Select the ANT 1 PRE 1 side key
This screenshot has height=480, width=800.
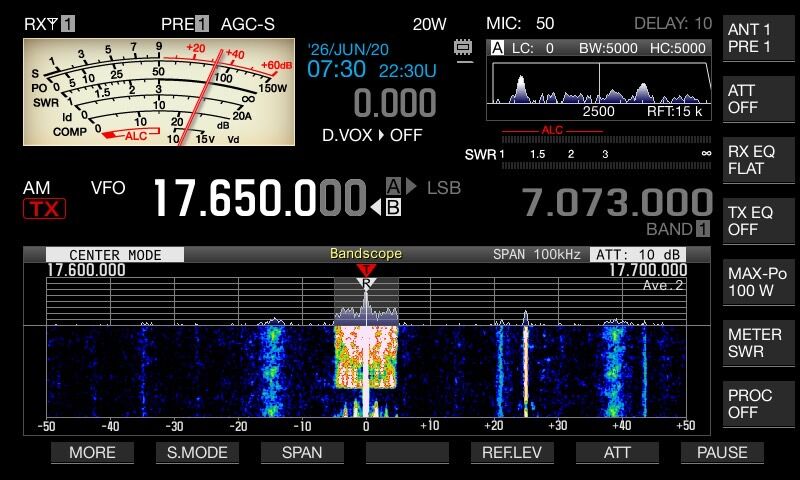click(759, 38)
